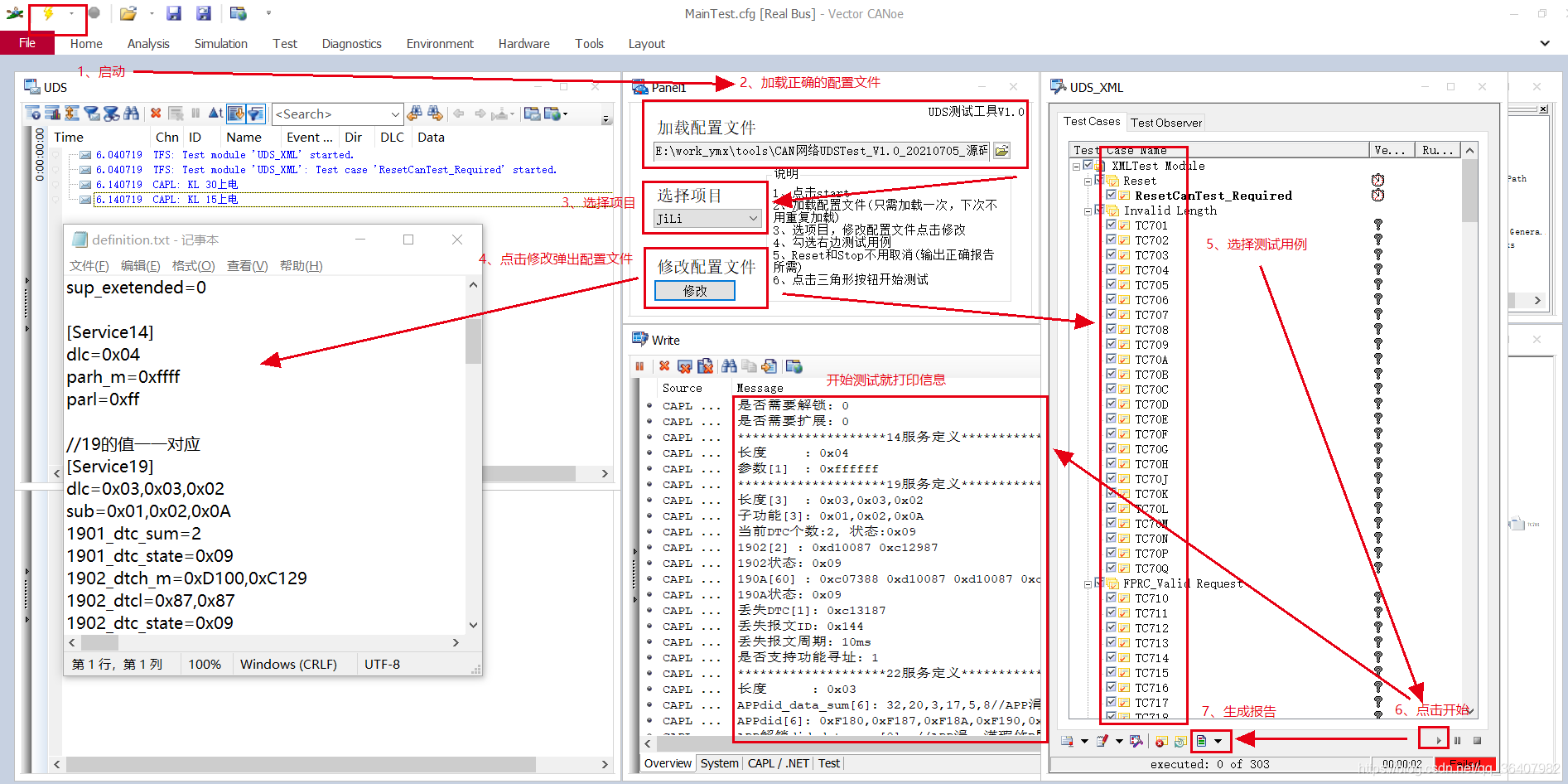Click the pause icon in UDS trace toolbar
Image resolution: width=1568 pixels, height=784 pixels.
[195, 114]
